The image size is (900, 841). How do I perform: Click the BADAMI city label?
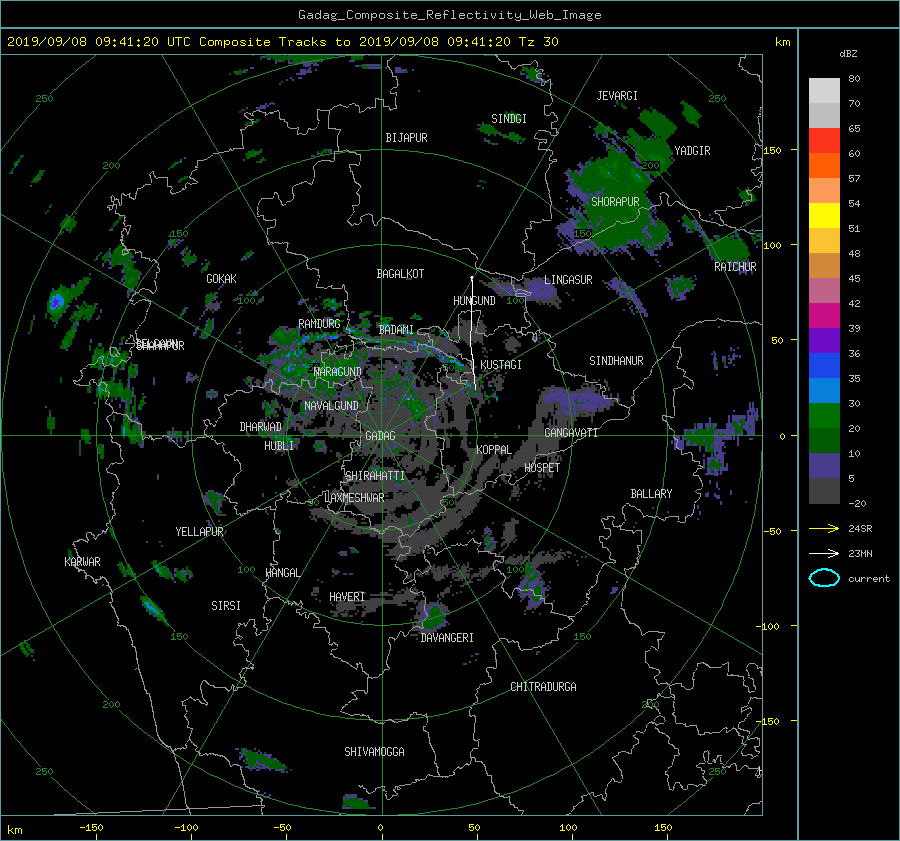click(396, 330)
